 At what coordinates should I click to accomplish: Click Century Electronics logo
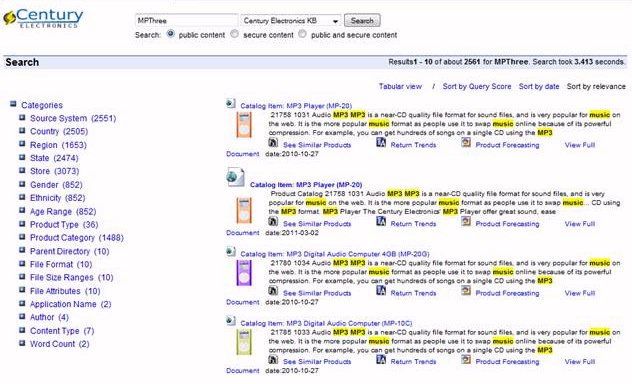[x=43, y=18]
